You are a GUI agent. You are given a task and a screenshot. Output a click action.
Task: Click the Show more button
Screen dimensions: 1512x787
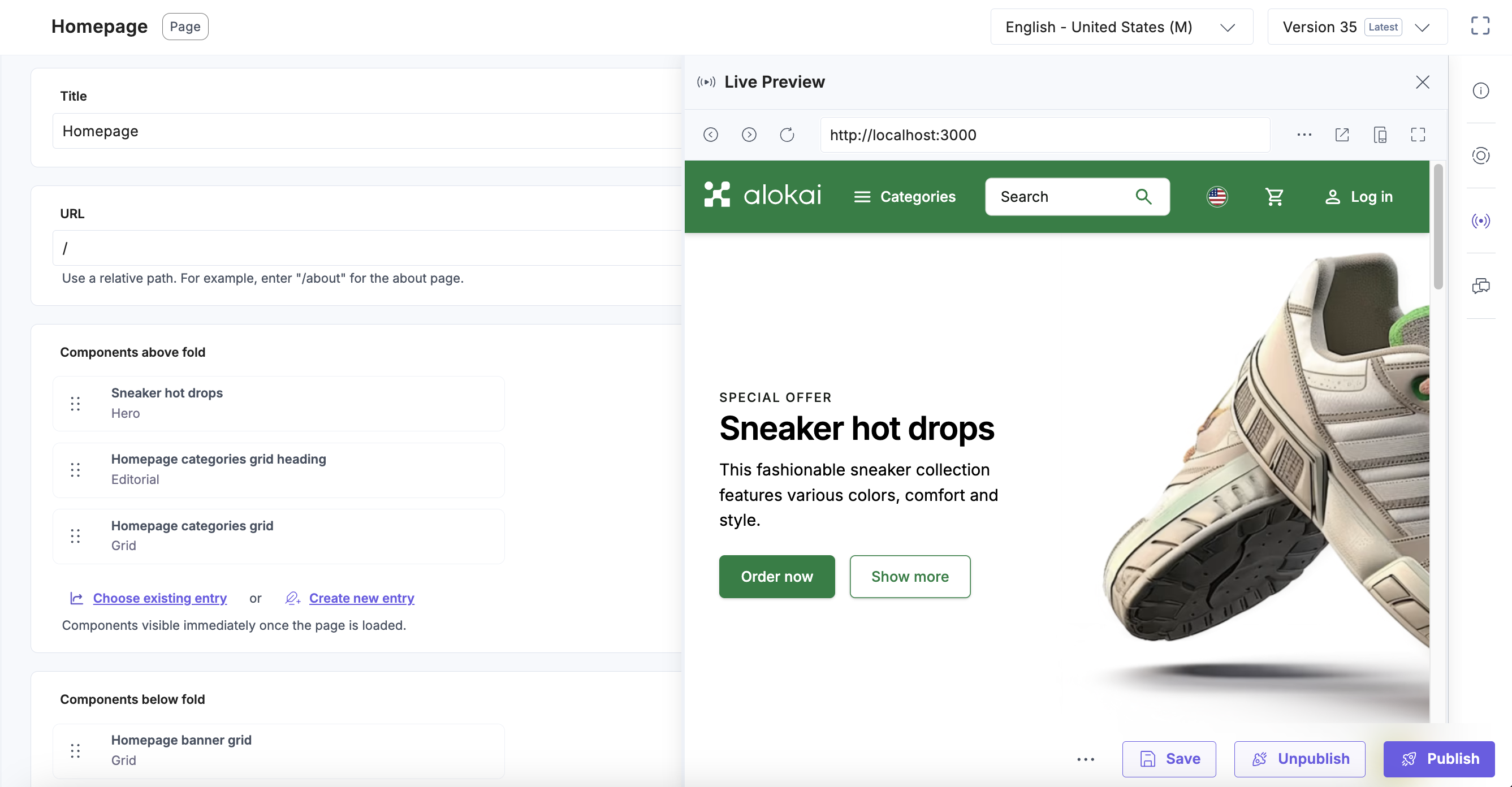(x=910, y=576)
